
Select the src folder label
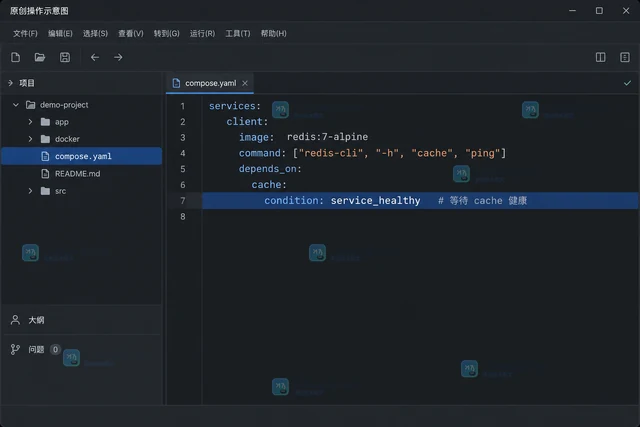pyautogui.click(x=60, y=191)
